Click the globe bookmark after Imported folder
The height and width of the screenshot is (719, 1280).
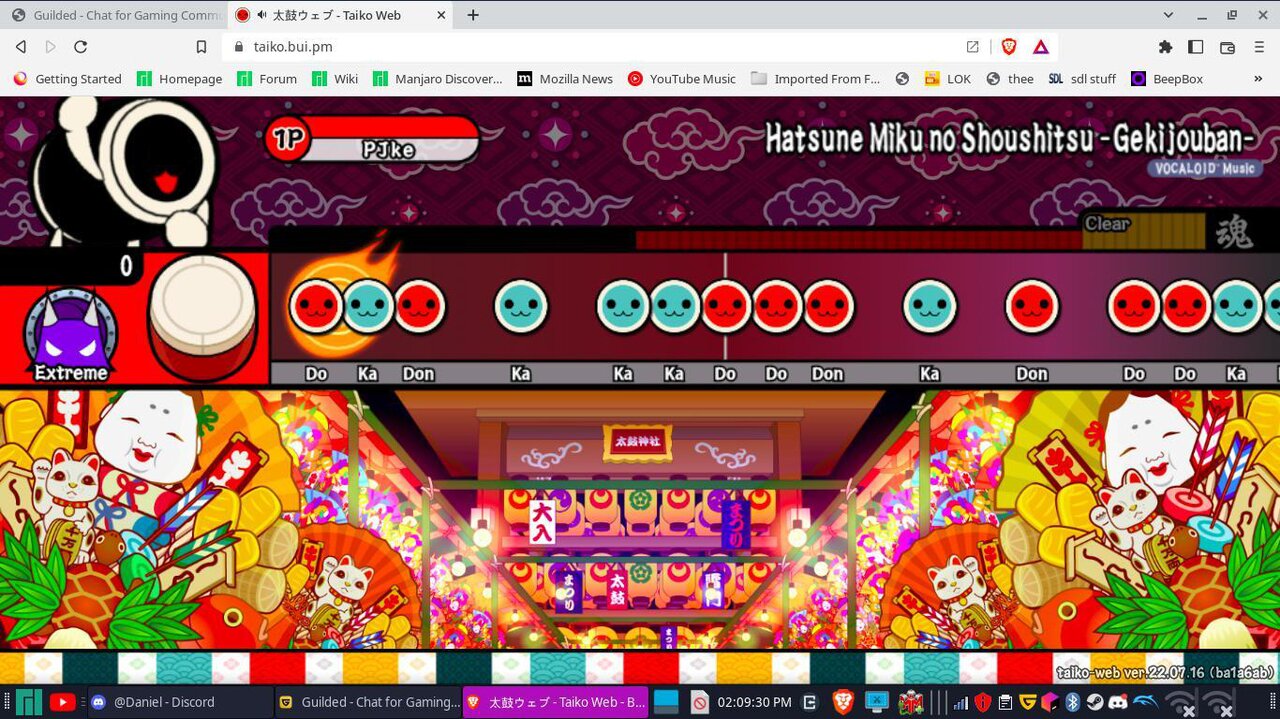(902, 79)
